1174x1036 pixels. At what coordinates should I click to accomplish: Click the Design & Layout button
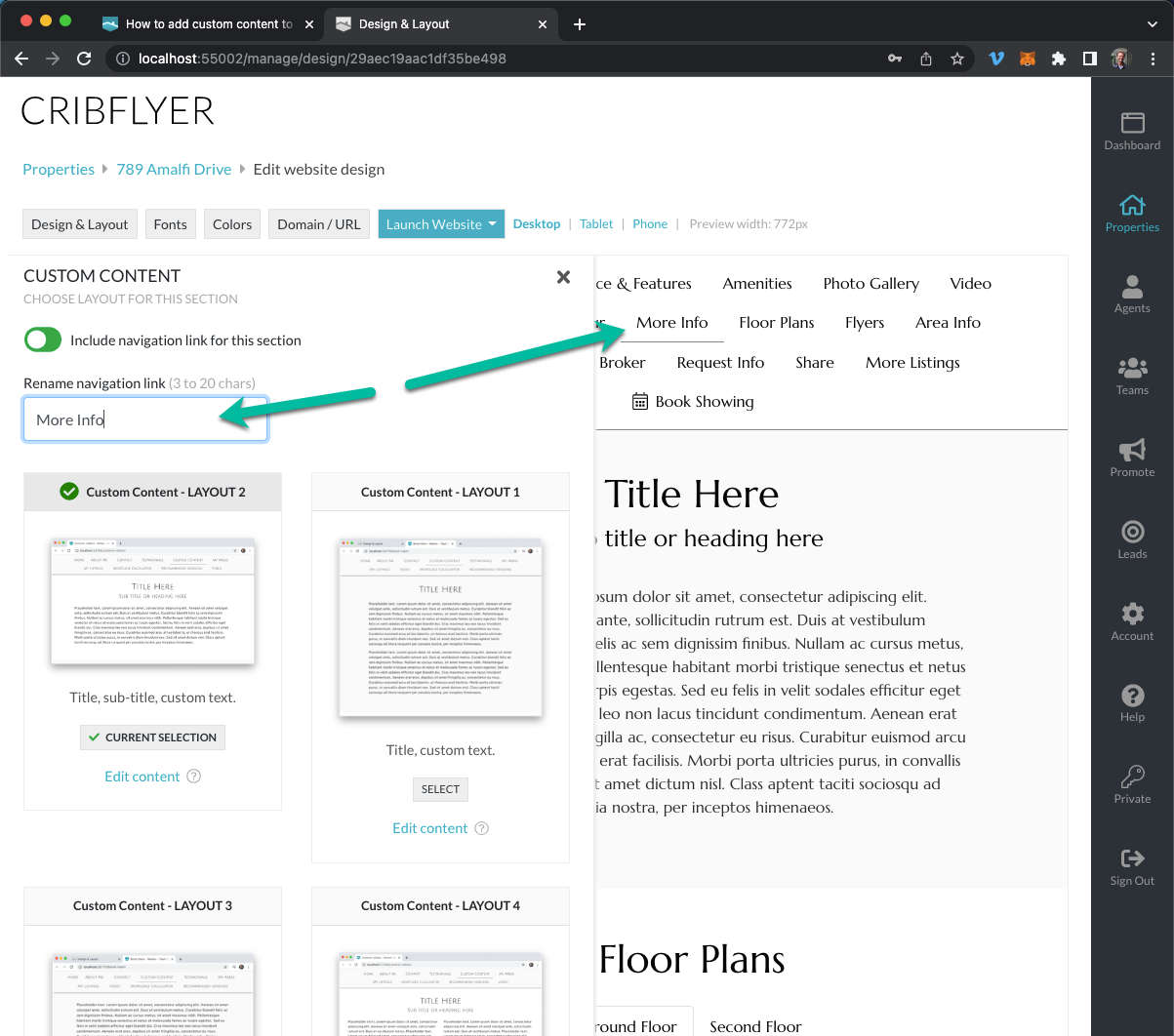click(80, 224)
